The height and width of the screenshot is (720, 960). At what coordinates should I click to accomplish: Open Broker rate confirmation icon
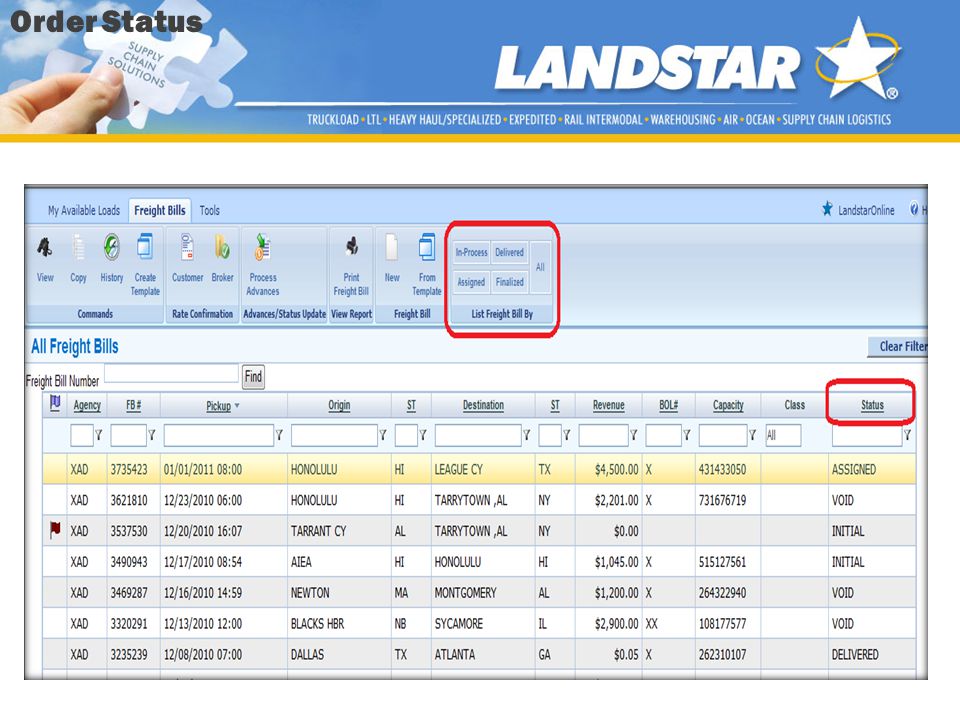pyautogui.click(x=222, y=247)
